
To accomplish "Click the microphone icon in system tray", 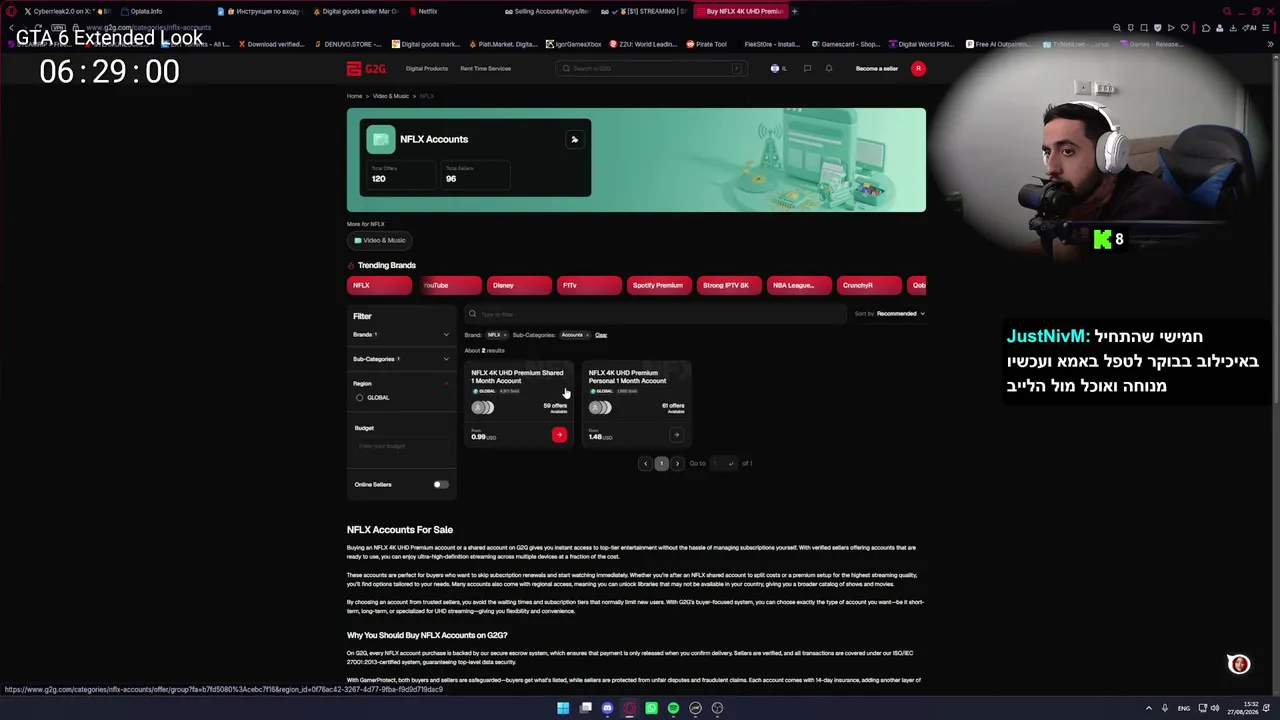I will [1164, 708].
